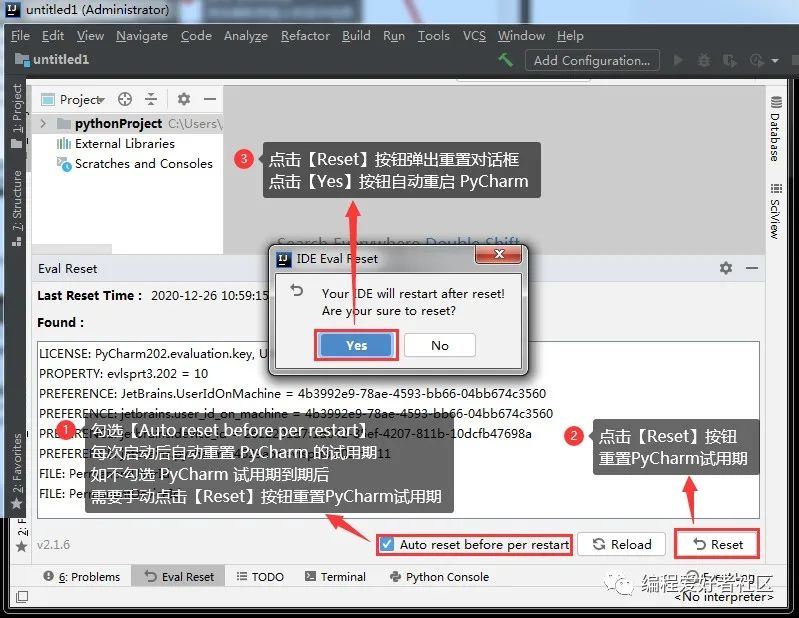Click the Build hammer icon
This screenshot has width=799, height=618.
505,60
